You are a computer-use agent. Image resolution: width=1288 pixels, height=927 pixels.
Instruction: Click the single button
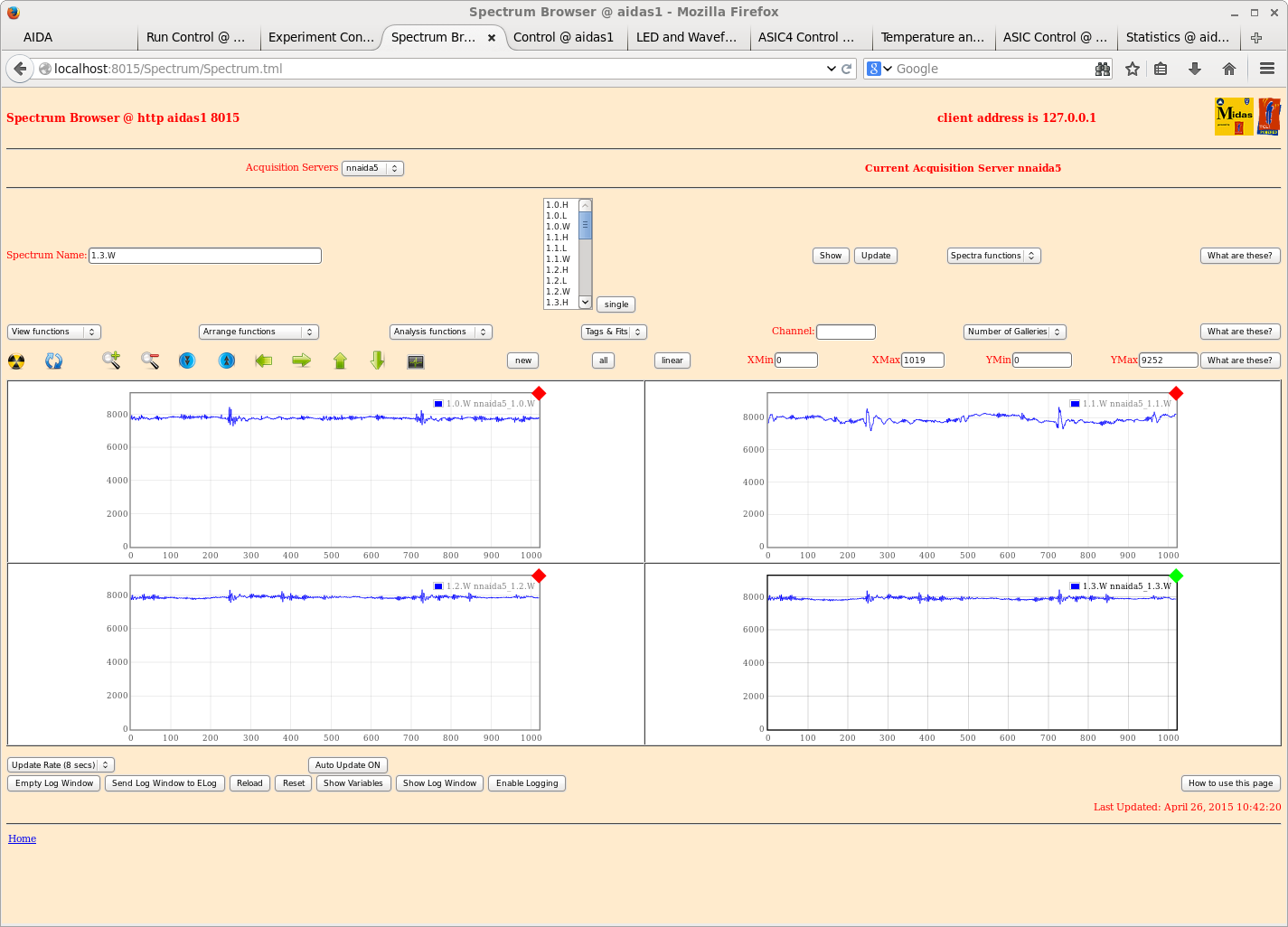(616, 304)
